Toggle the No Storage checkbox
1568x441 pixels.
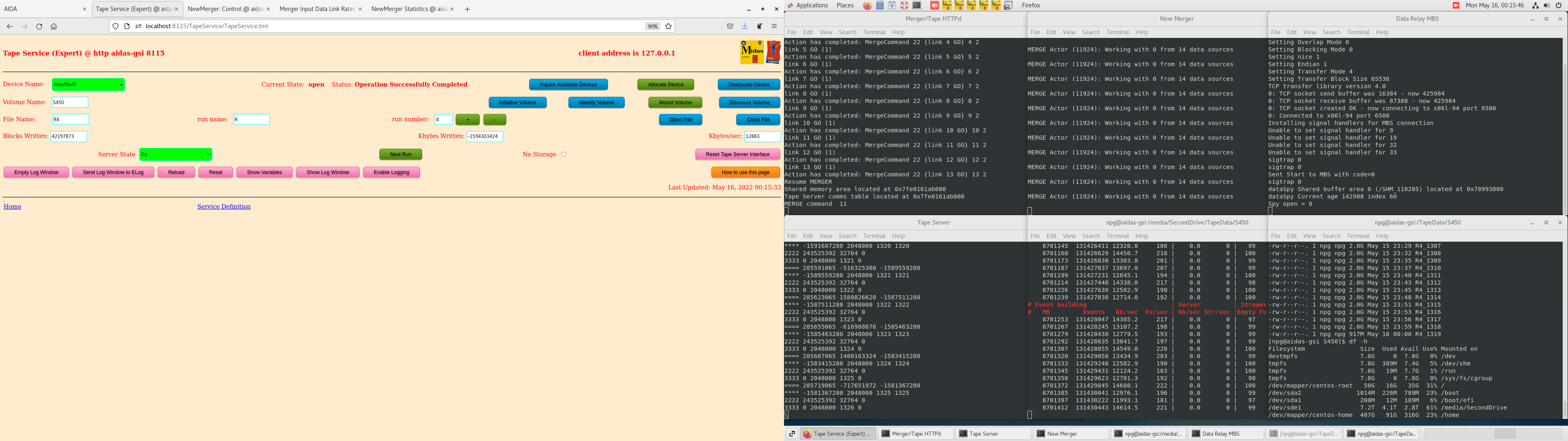(563, 154)
